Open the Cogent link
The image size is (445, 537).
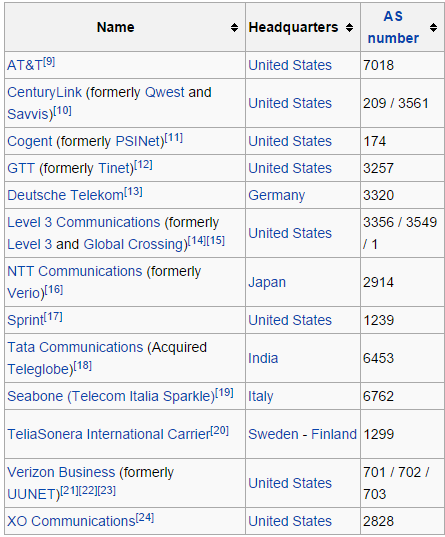[29, 141]
